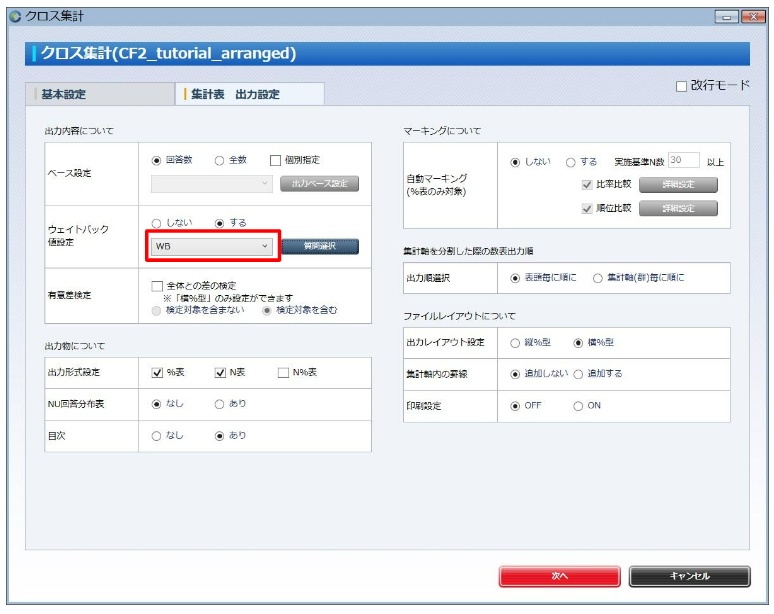Select the 集計表 出力設定 tab
The height and width of the screenshot is (614, 774).
250,94
